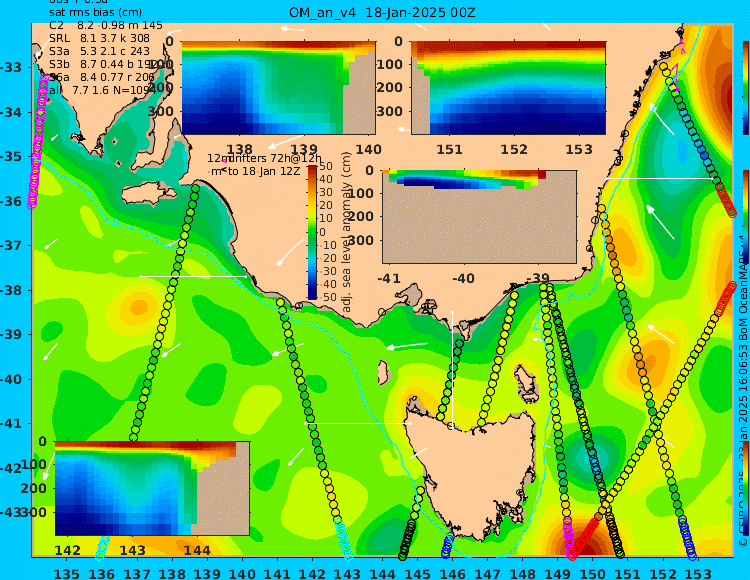Viewport: 750px width, 580px height.
Task: Click the -38 latitude axis label
Action: point(11,290)
